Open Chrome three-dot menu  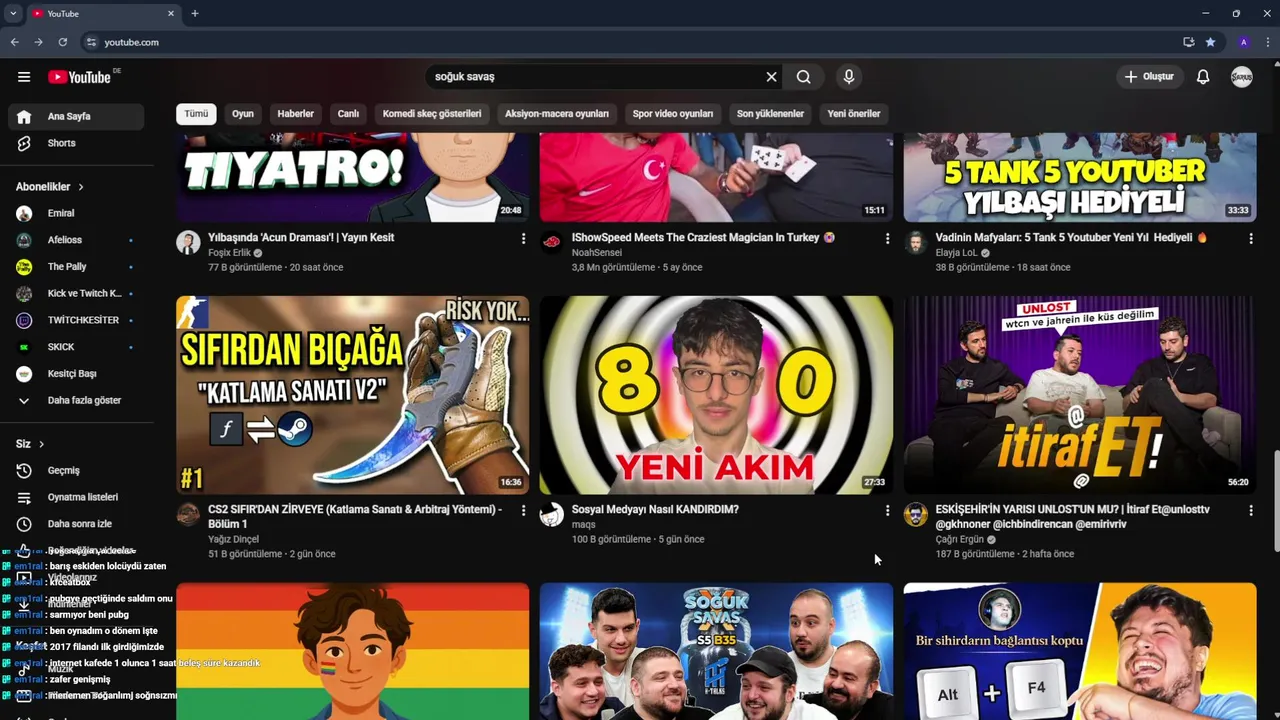pyautogui.click(x=1268, y=42)
